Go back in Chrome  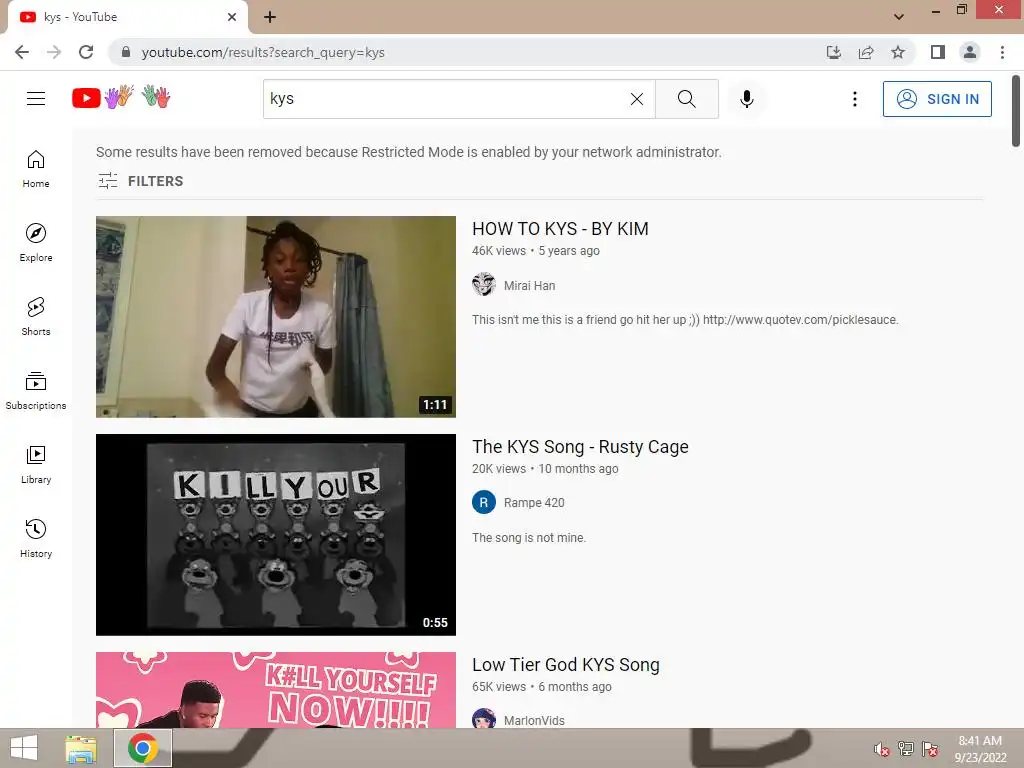[x=22, y=52]
